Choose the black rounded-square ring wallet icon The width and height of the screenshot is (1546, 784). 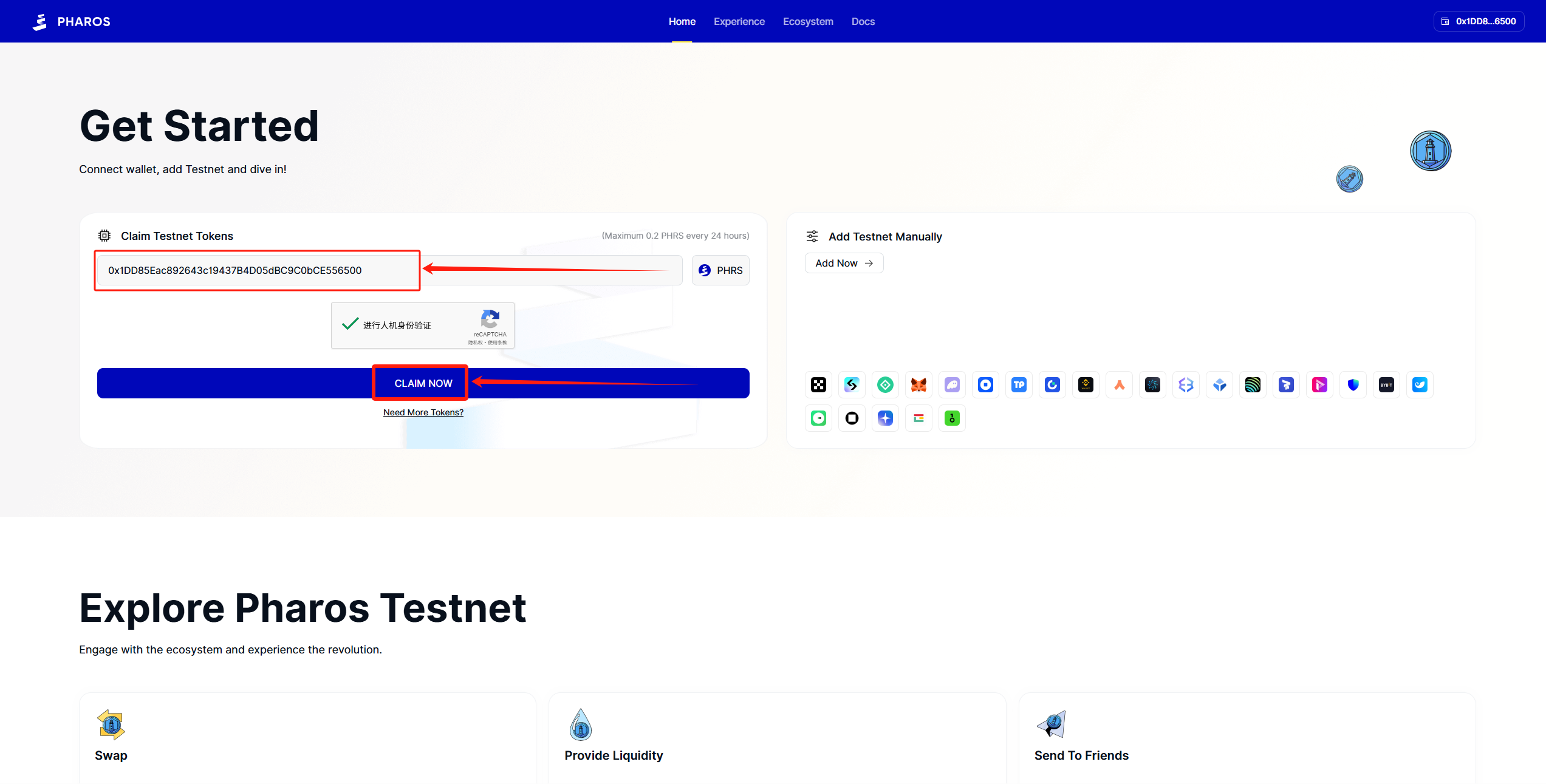click(x=852, y=418)
